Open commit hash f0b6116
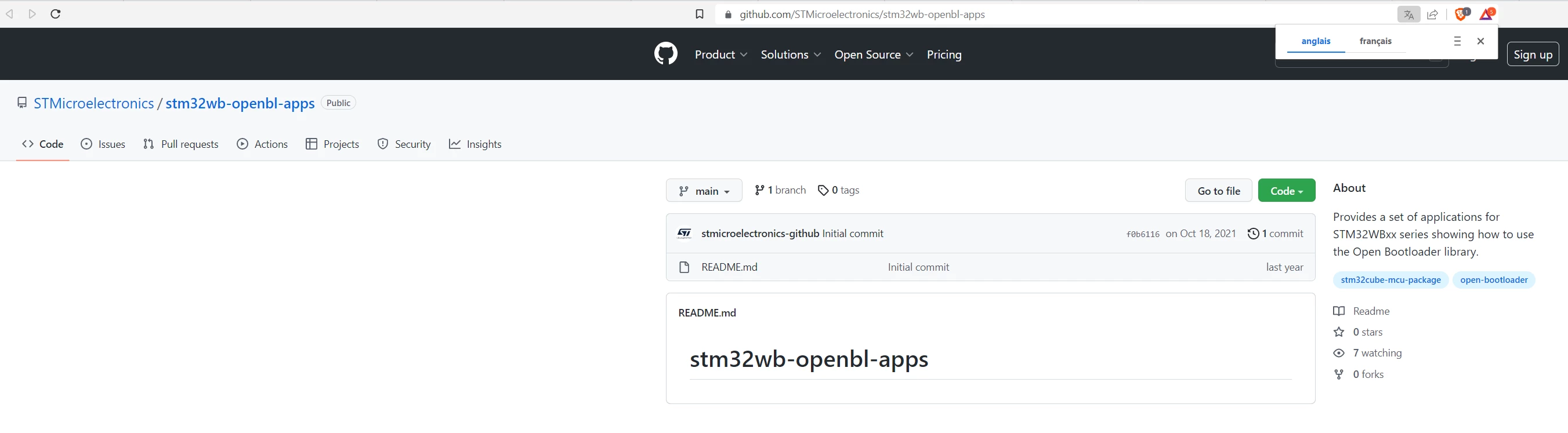The width and height of the screenshot is (1568, 433). [1143, 234]
